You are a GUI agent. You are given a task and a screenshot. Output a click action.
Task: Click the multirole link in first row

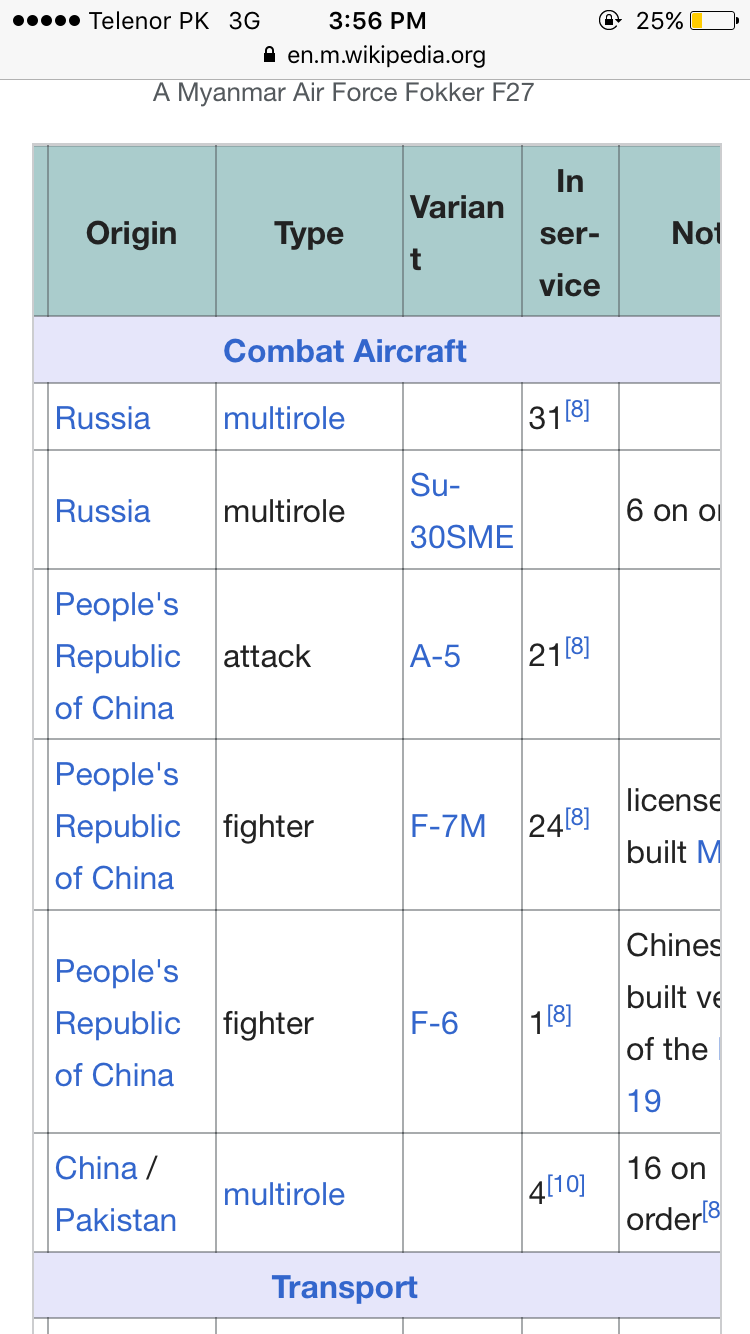tap(284, 417)
